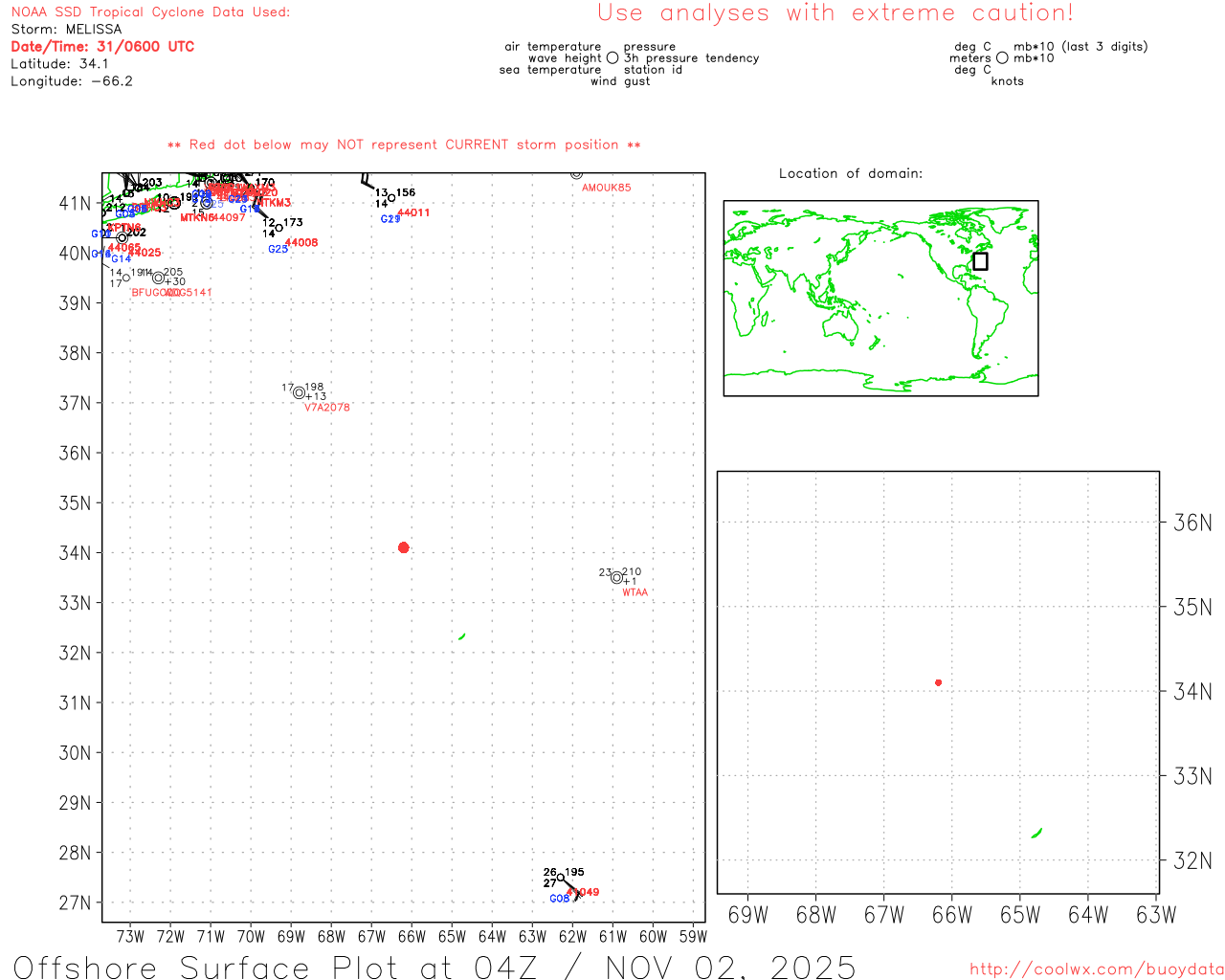
Task: Select the WTAA station circle marker
Action: [x=616, y=578]
